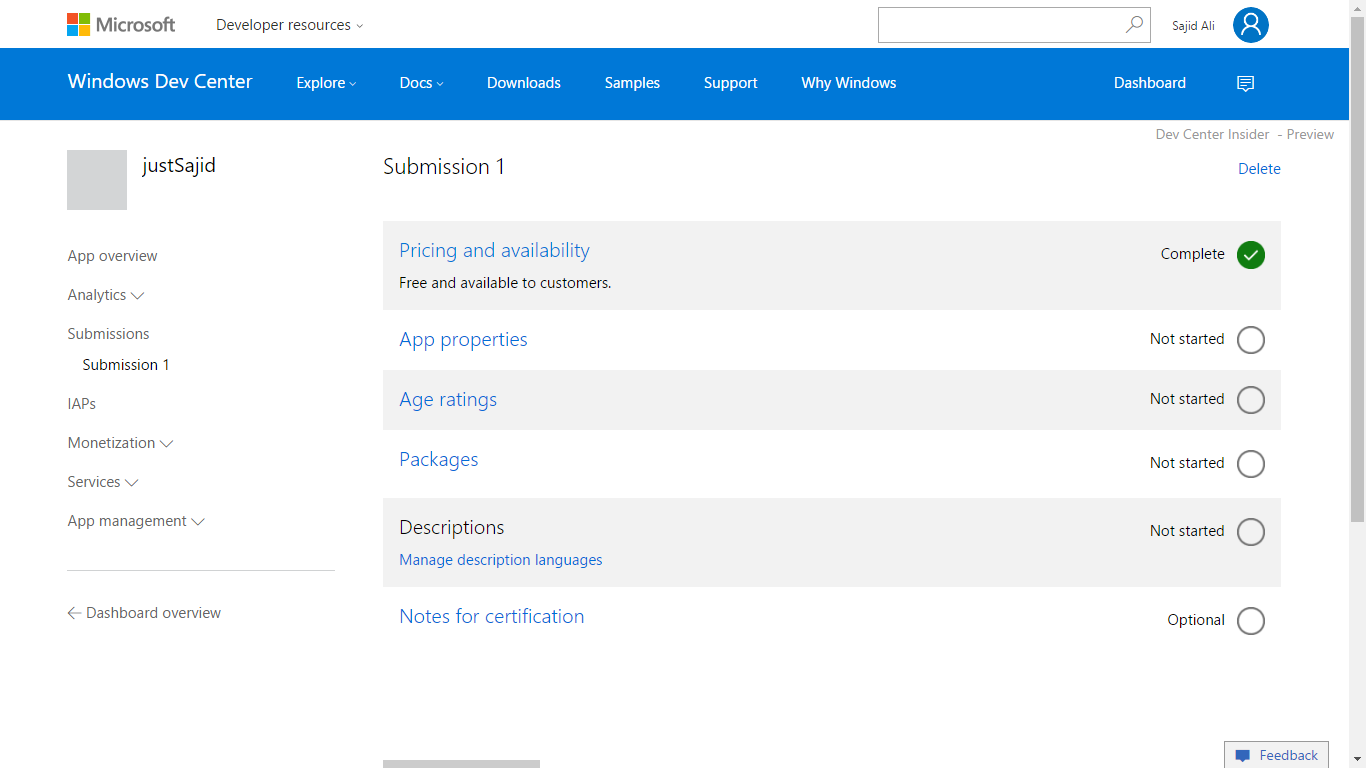Open Pricing and availability section
The width and height of the screenshot is (1366, 768).
pos(494,251)
